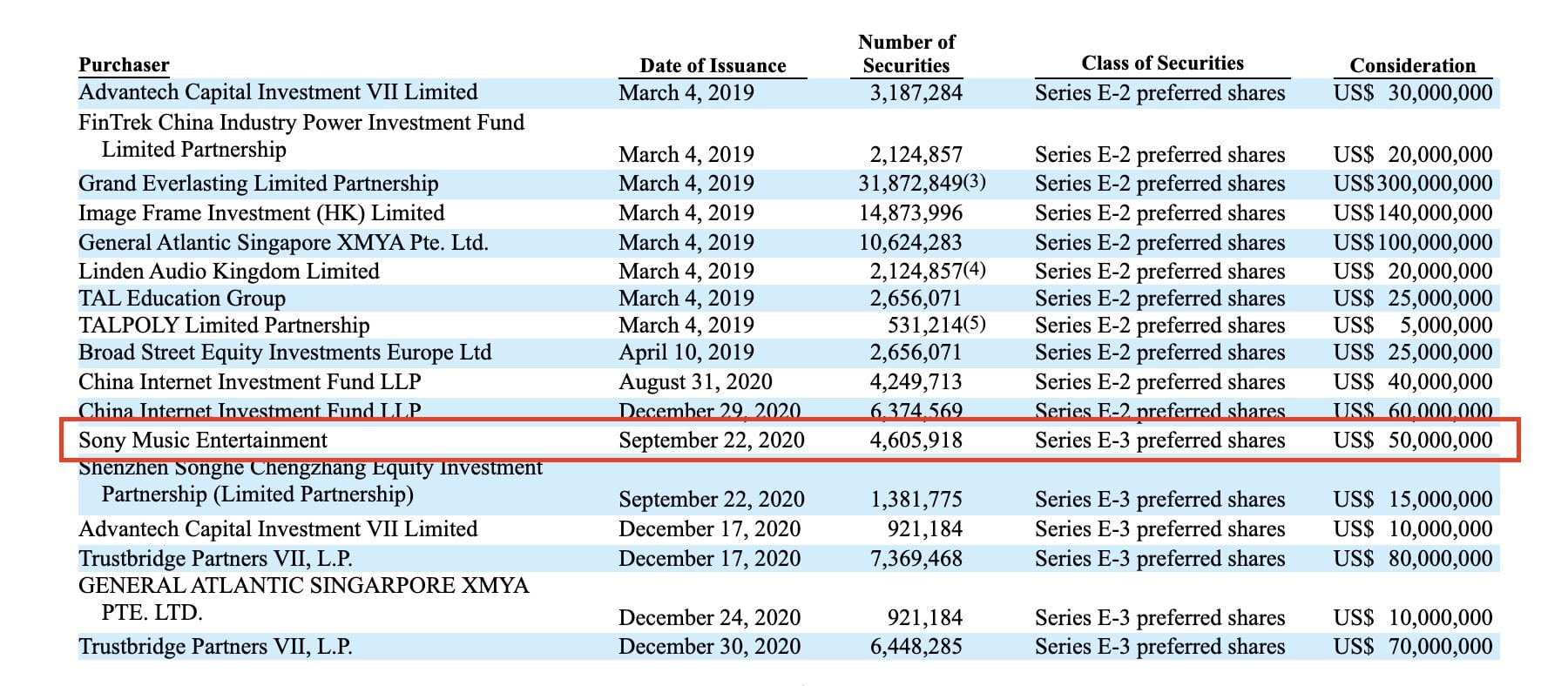Open footnote (3) beside 31,872,849
The height and width of the screenshot is (686, 1568).
[975, 183]
